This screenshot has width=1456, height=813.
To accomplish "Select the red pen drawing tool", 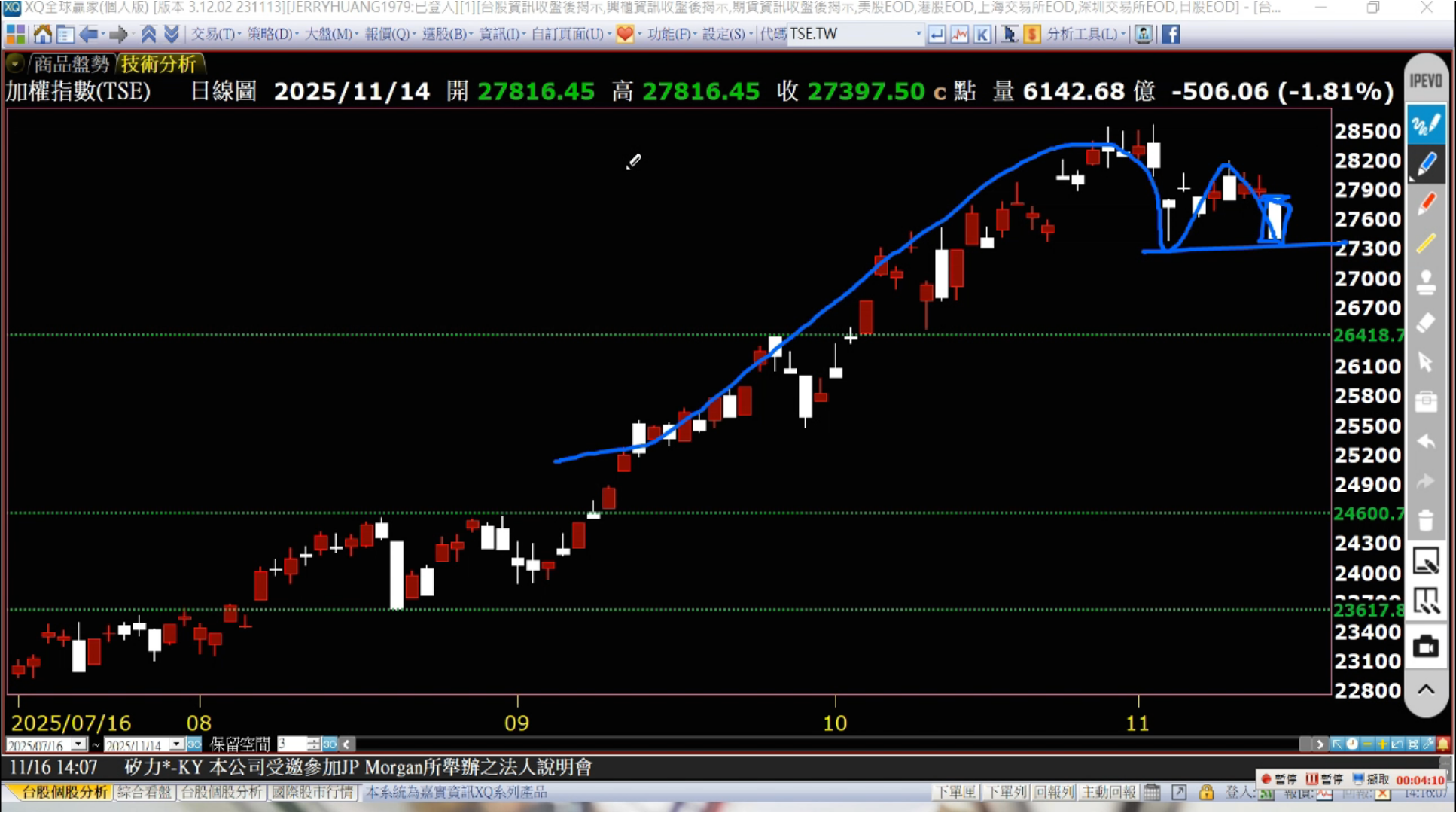I will [x=1427, y=204].
